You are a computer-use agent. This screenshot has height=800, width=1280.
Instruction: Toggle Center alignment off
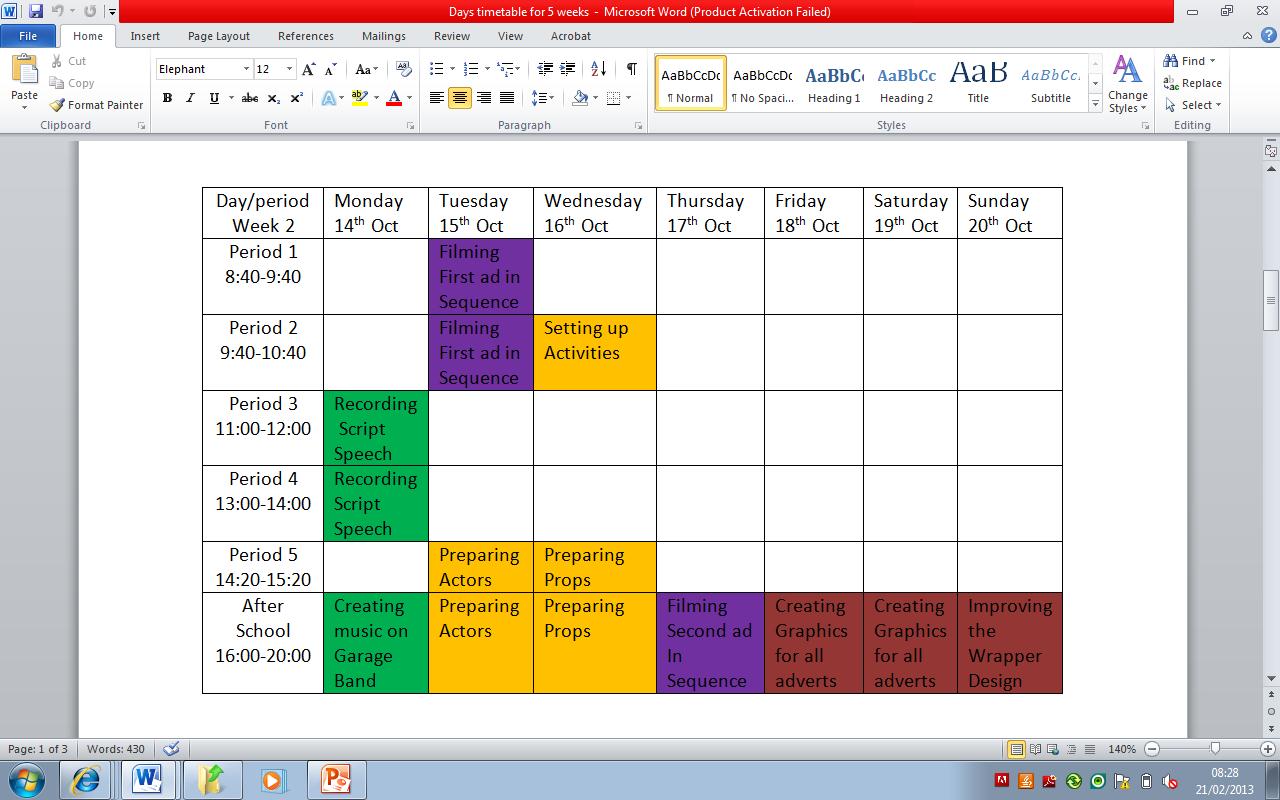[x=458, y=98]
